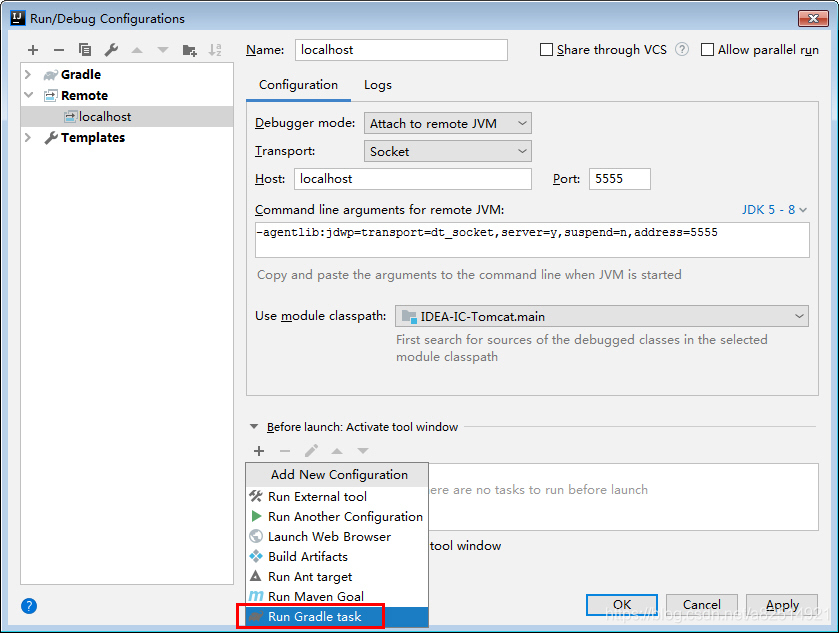Open the JDK 5 - 8 version selector
Image resolution: width=839 pixels, height=633 pixels.
point(774,210)
